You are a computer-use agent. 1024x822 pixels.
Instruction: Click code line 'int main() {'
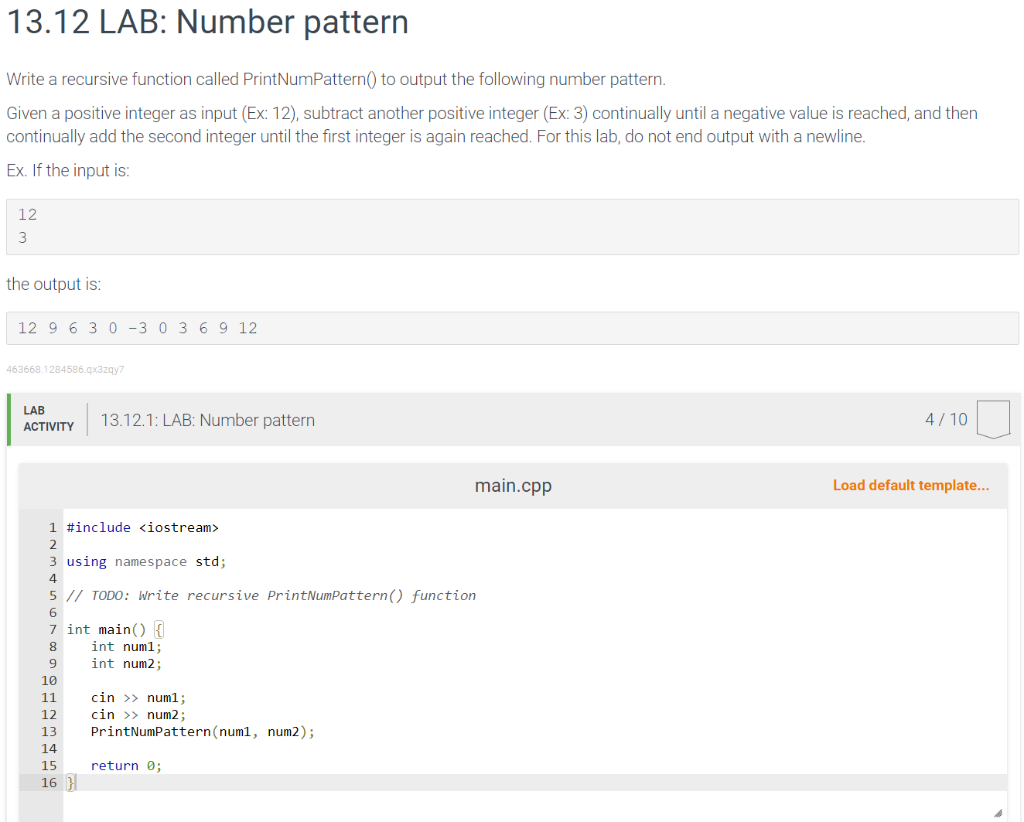pyautogui.click(x=115, y=629)
